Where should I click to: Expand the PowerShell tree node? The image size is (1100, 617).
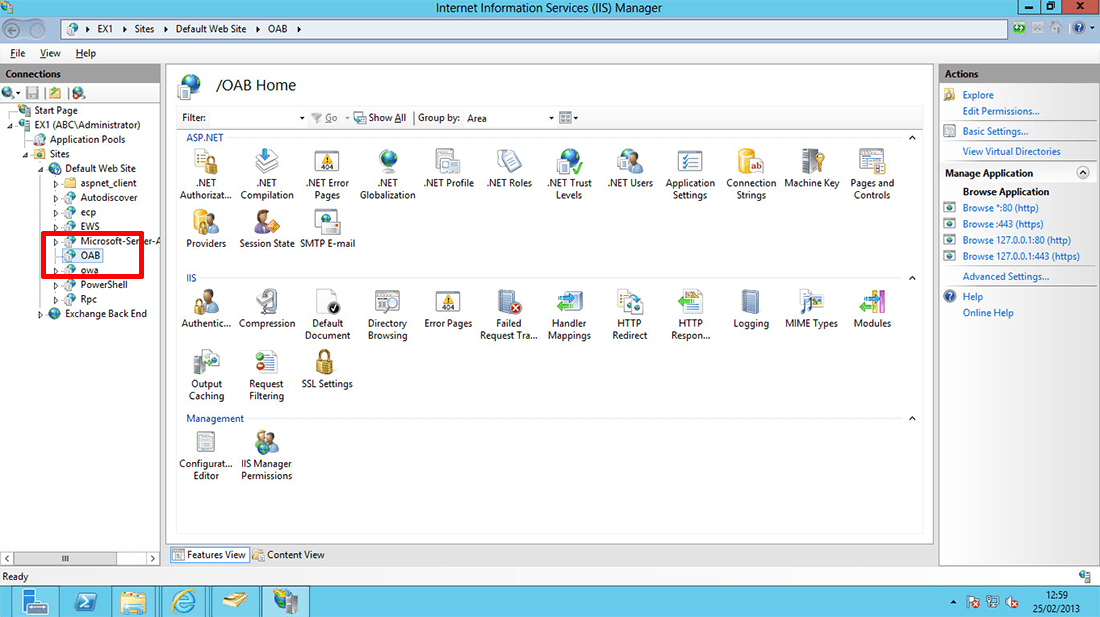(x=55, y=285)
